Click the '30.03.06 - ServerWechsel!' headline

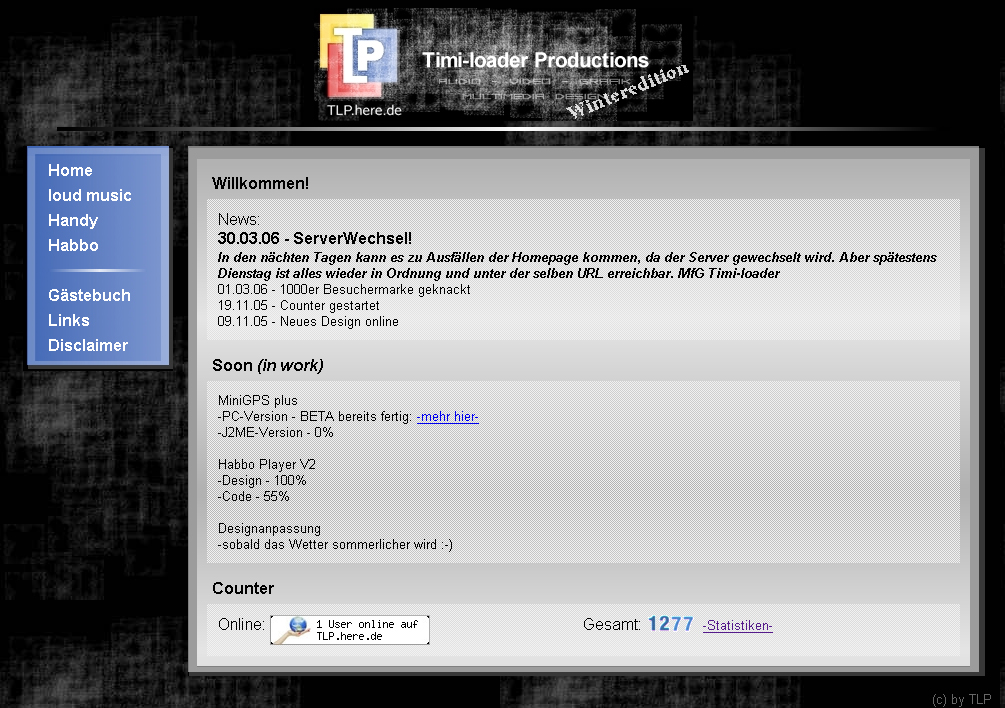315,238
